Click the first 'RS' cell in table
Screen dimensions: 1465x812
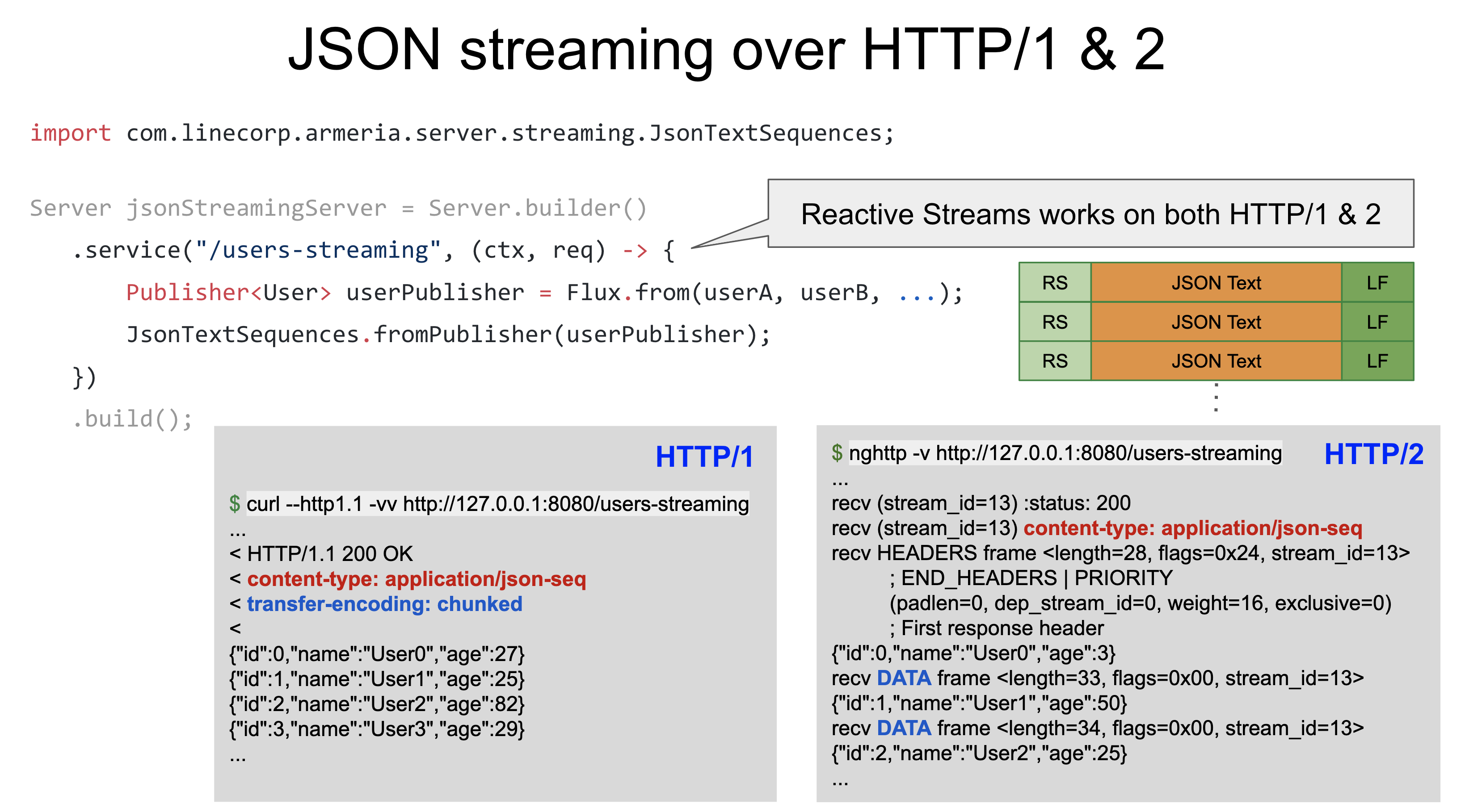click(x=1054, y=282)
